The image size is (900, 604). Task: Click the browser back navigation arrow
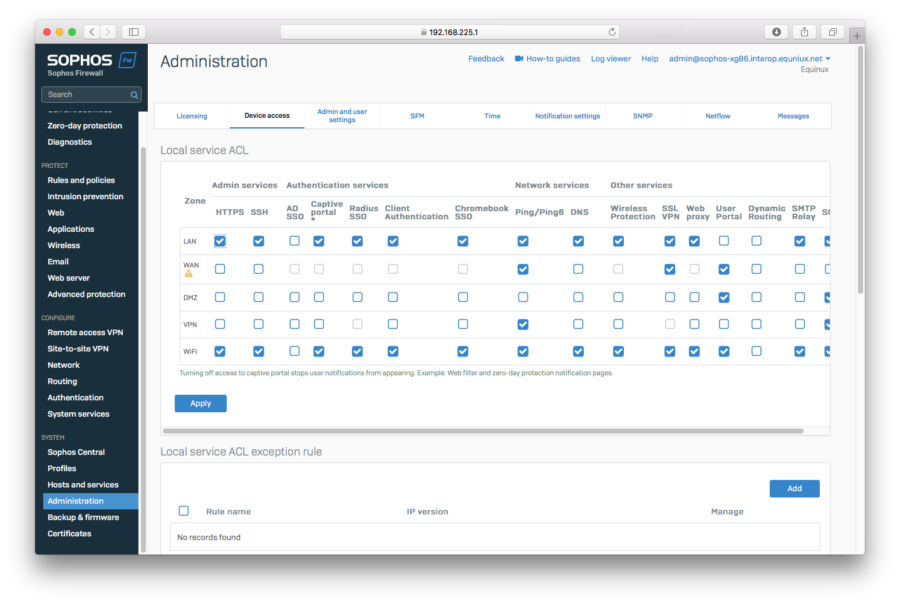tap(92, 32)
